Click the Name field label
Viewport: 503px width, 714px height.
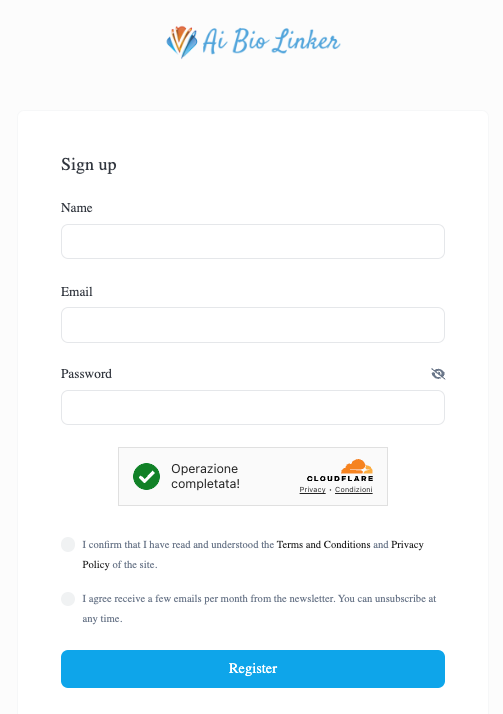pyautogui.click(x=76, y=208)
